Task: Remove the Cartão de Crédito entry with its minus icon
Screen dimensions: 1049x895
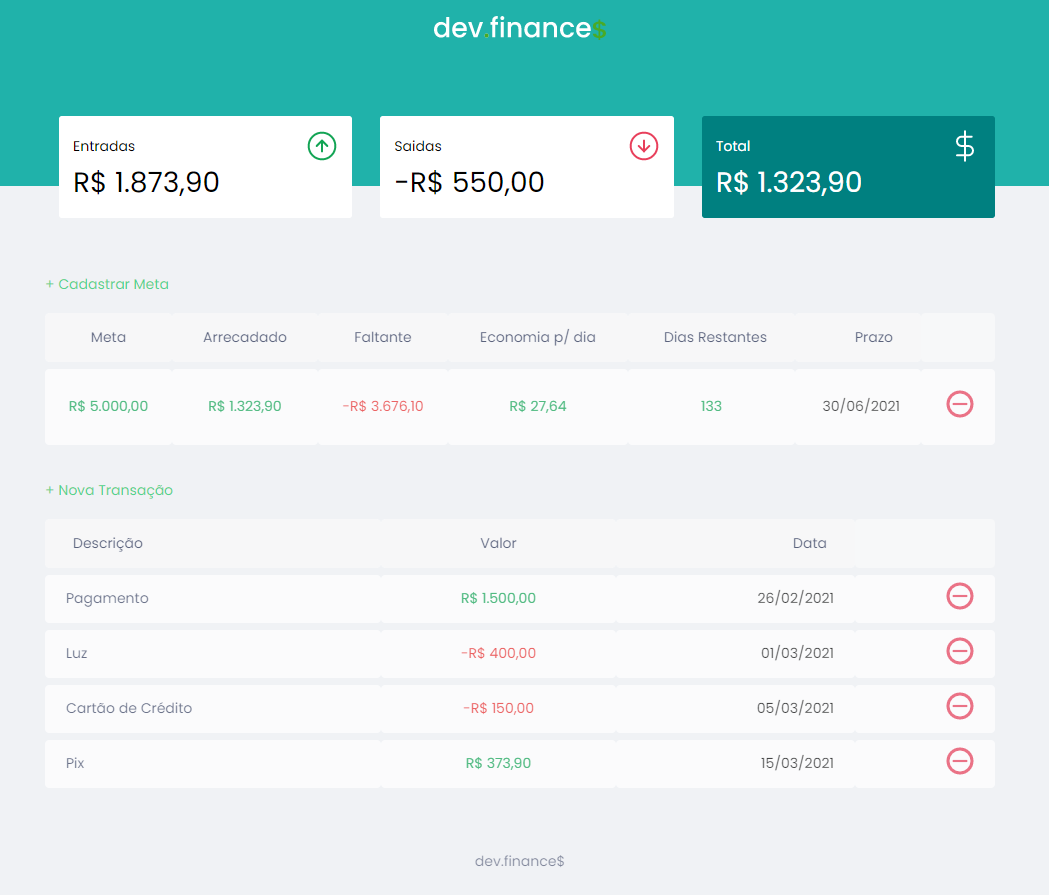Action: (959, 706)
